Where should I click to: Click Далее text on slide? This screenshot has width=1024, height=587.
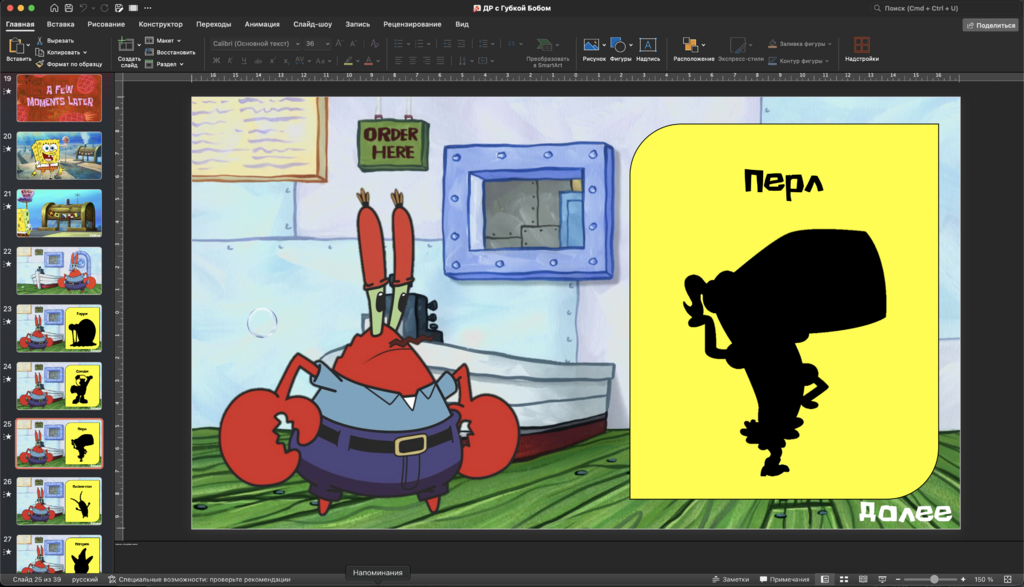(905, 511)
